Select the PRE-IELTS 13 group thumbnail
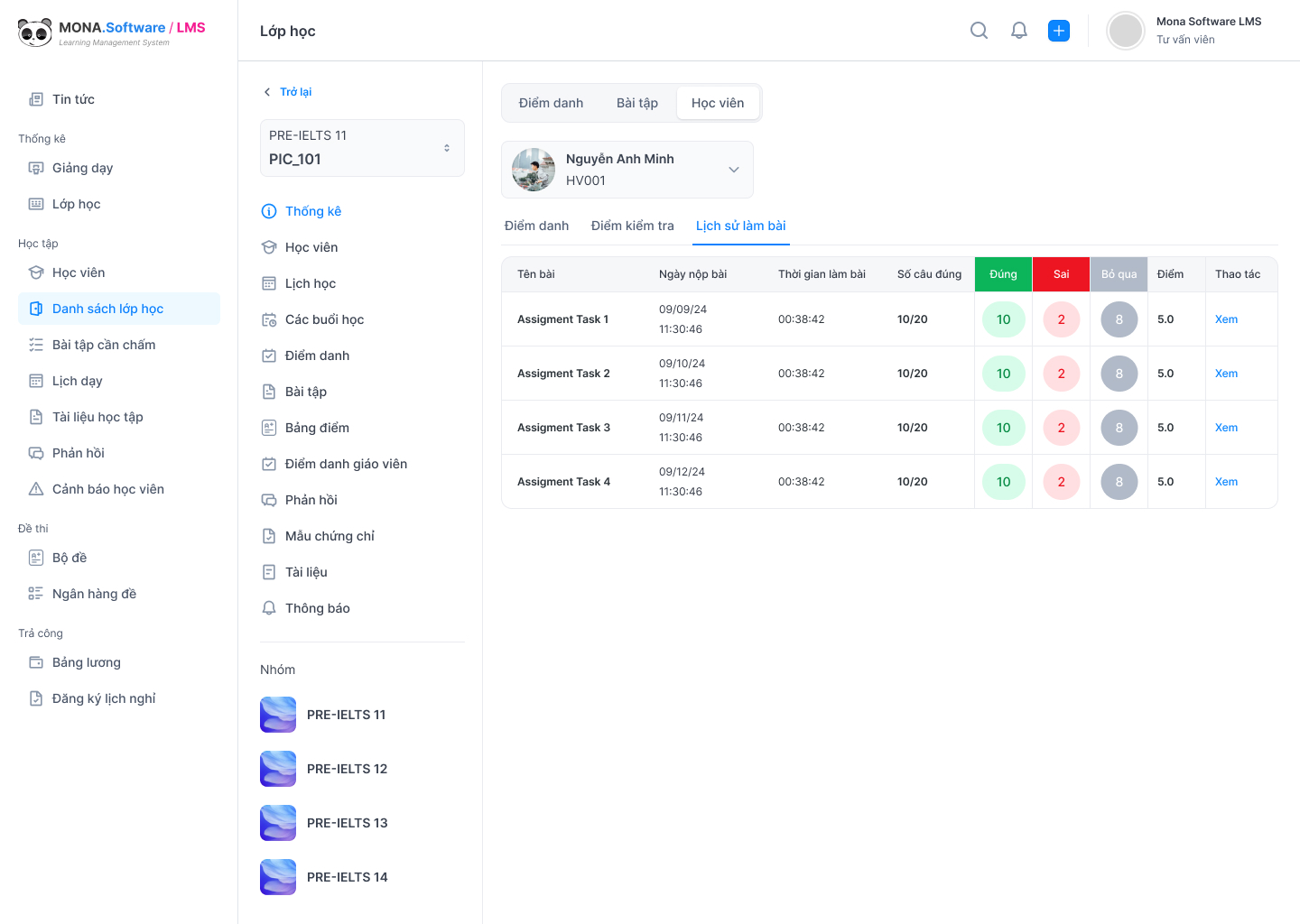The image size is (1300, 924). pyautogui.click(x=278, y=823)
